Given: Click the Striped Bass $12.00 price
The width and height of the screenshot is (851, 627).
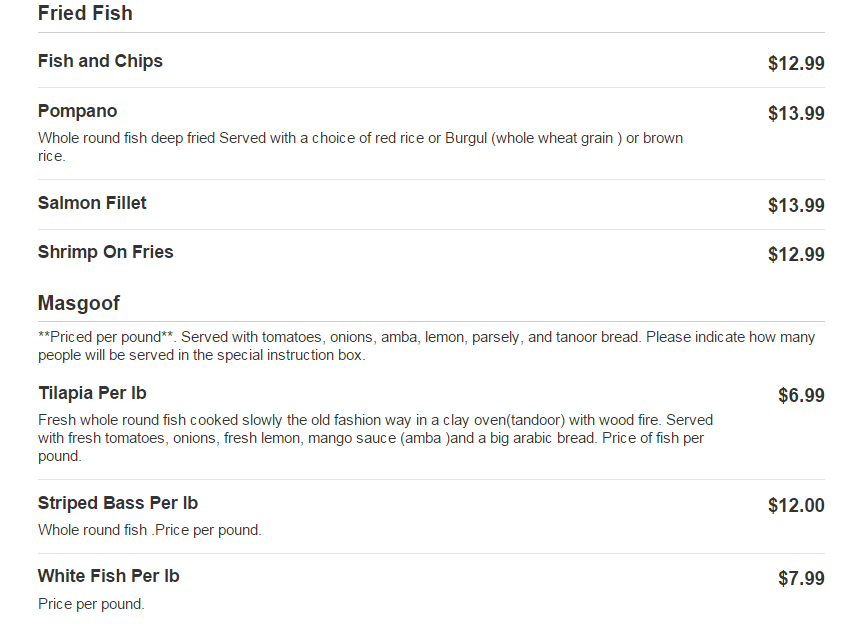Looking at the screenshot, I should tap(795, 506).
